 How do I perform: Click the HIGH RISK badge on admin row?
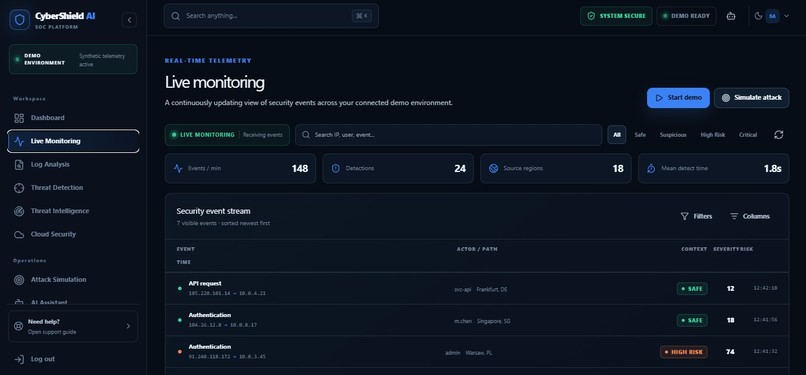coord(684,352)
